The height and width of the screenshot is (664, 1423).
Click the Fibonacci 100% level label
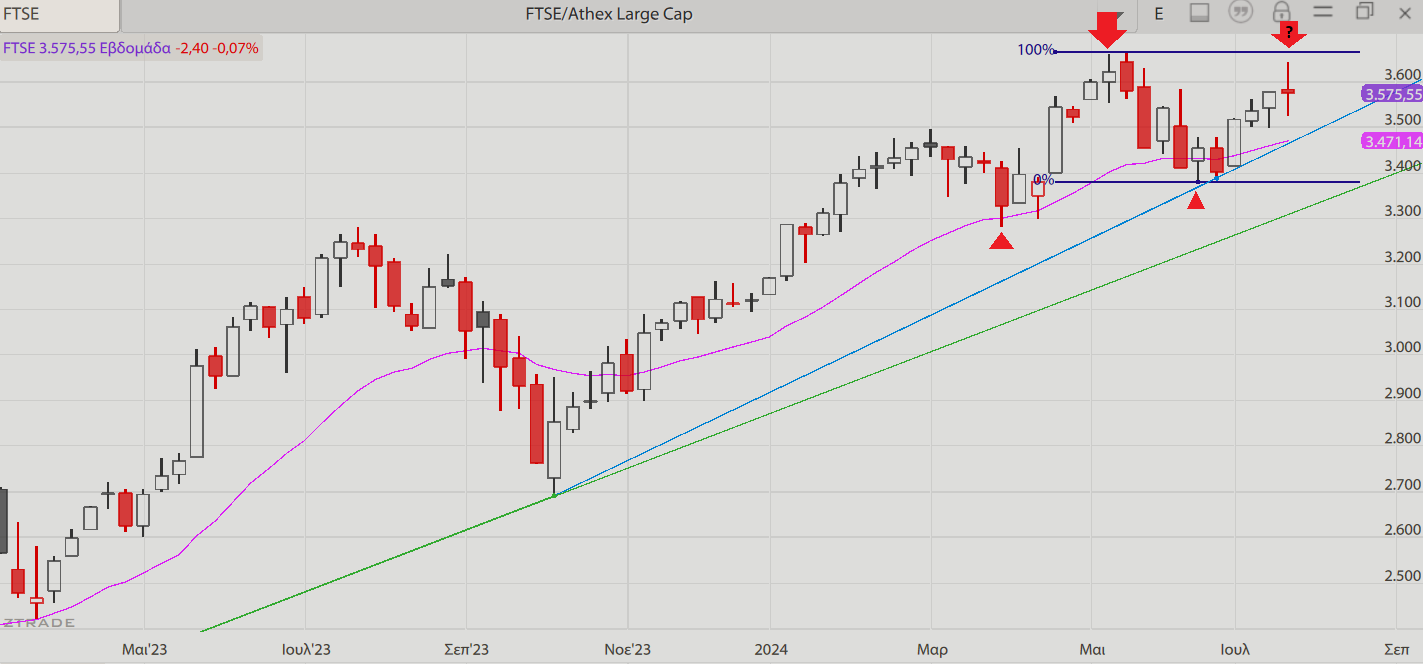(x=1036, y=50)
